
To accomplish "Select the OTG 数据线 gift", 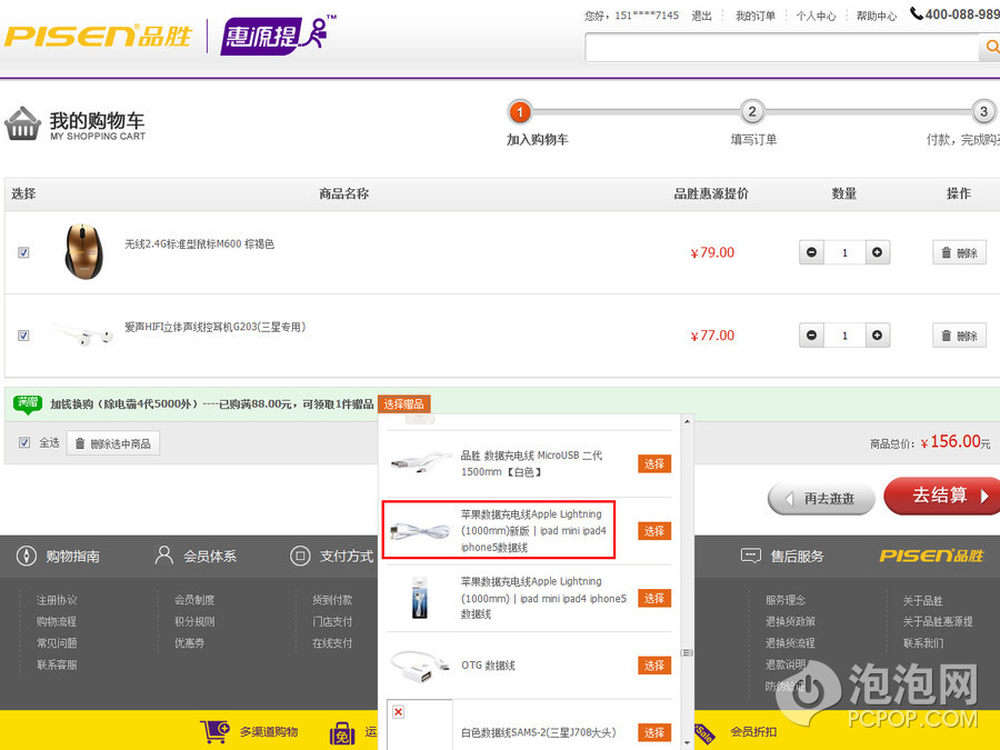I will click(x=654, y=665).
